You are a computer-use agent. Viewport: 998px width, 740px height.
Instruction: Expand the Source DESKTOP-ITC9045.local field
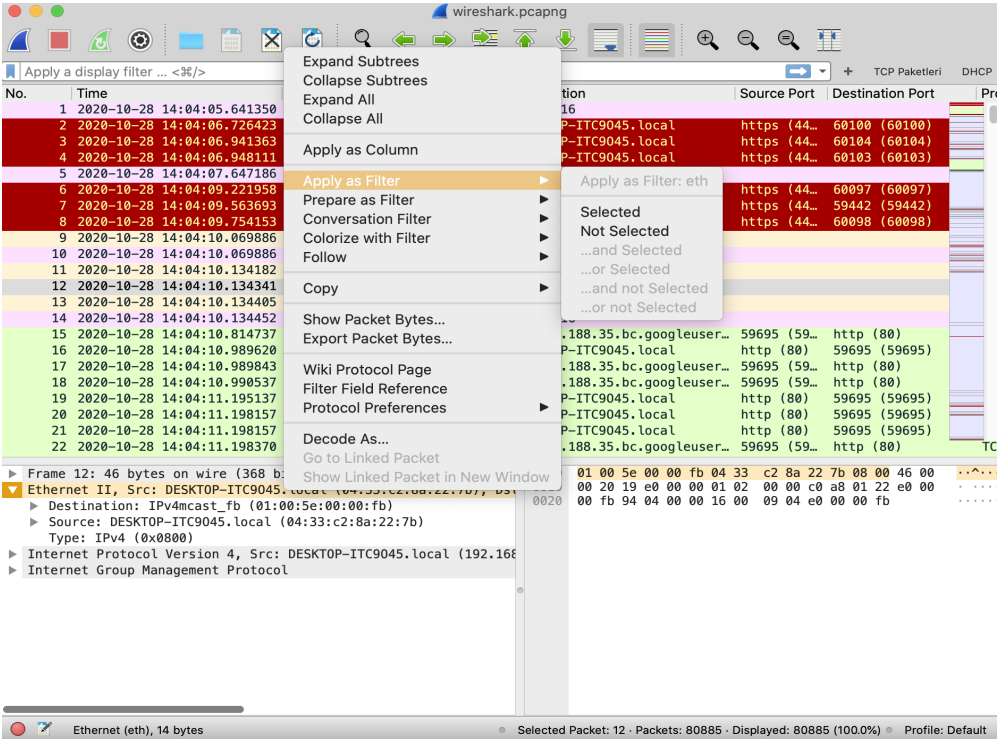(34, 522)
